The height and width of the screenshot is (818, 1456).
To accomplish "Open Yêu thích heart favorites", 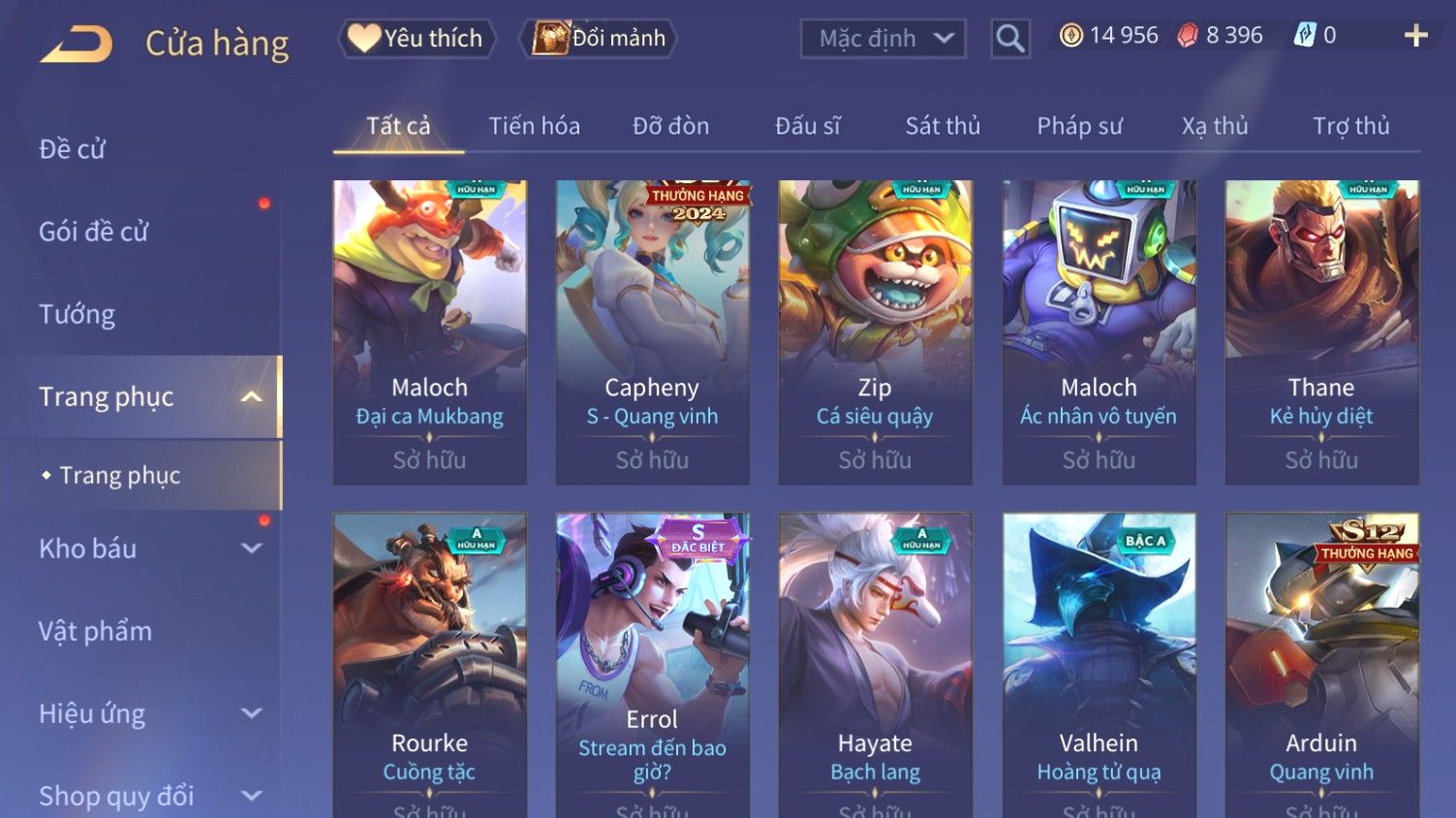I will coord(417,39).
